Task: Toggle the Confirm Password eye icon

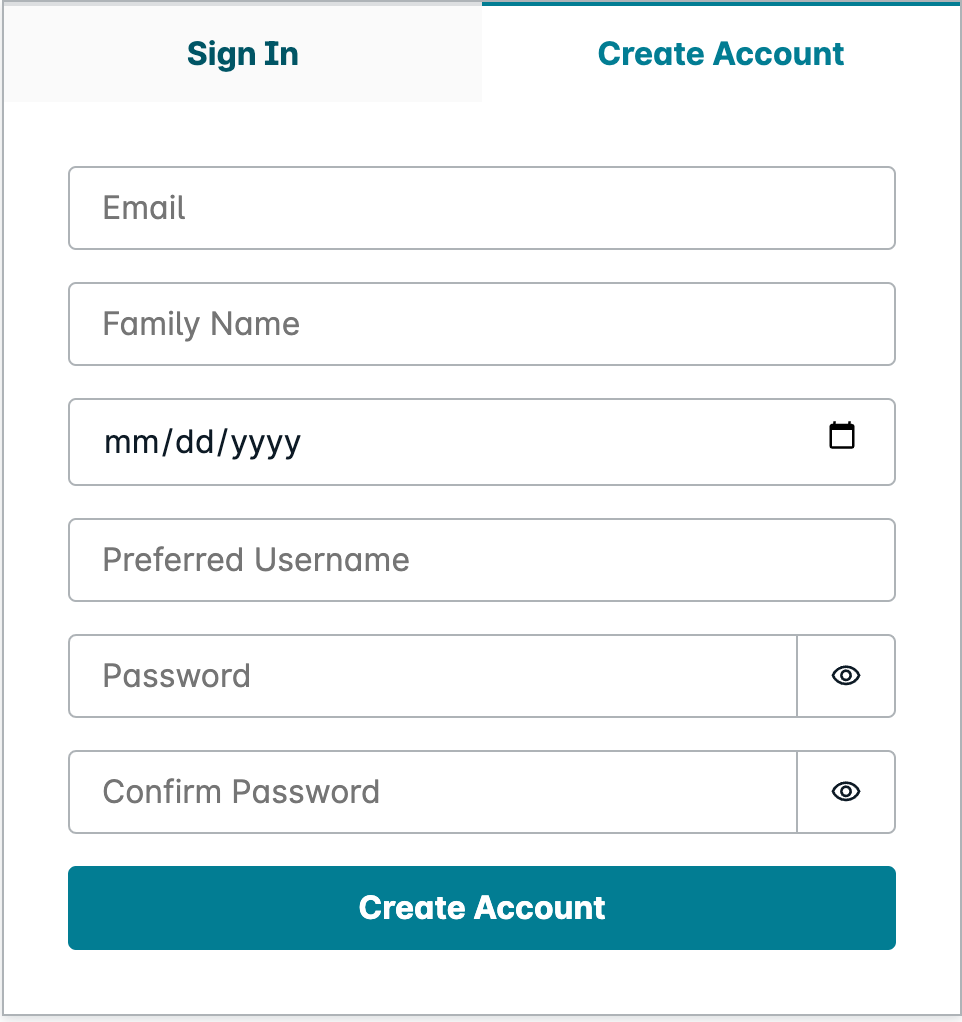Action: click(845, 792)
